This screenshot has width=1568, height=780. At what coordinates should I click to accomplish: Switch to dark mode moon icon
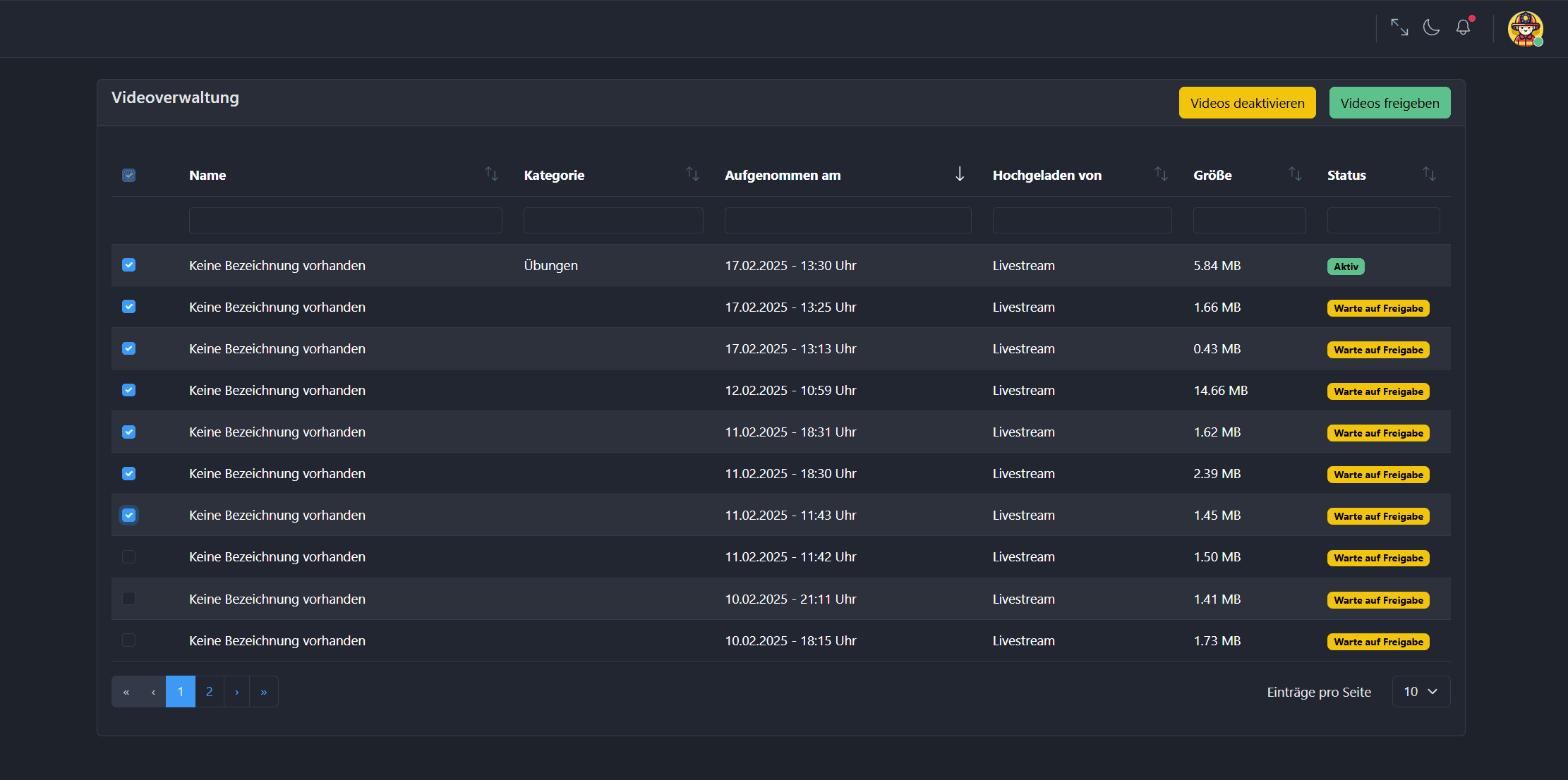[x=1431, y=28]
